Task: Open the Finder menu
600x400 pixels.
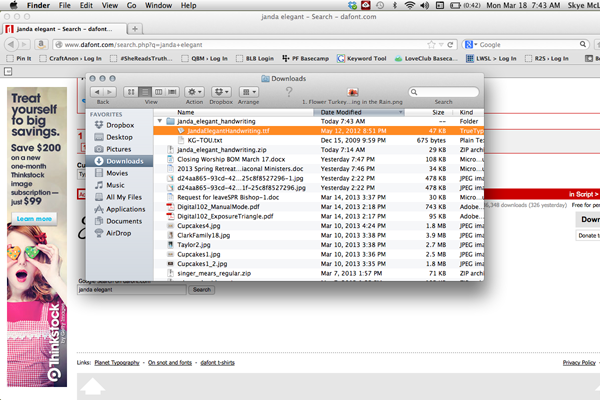Action: pos(38,5)
